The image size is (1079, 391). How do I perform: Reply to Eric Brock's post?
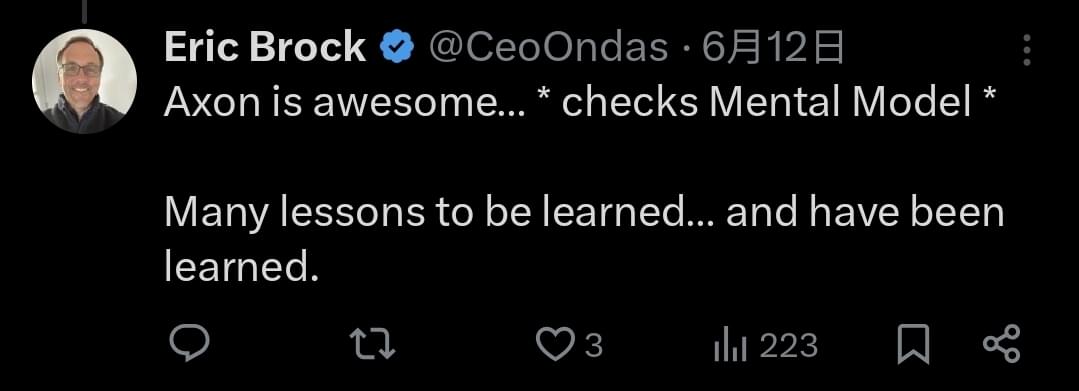189,344
